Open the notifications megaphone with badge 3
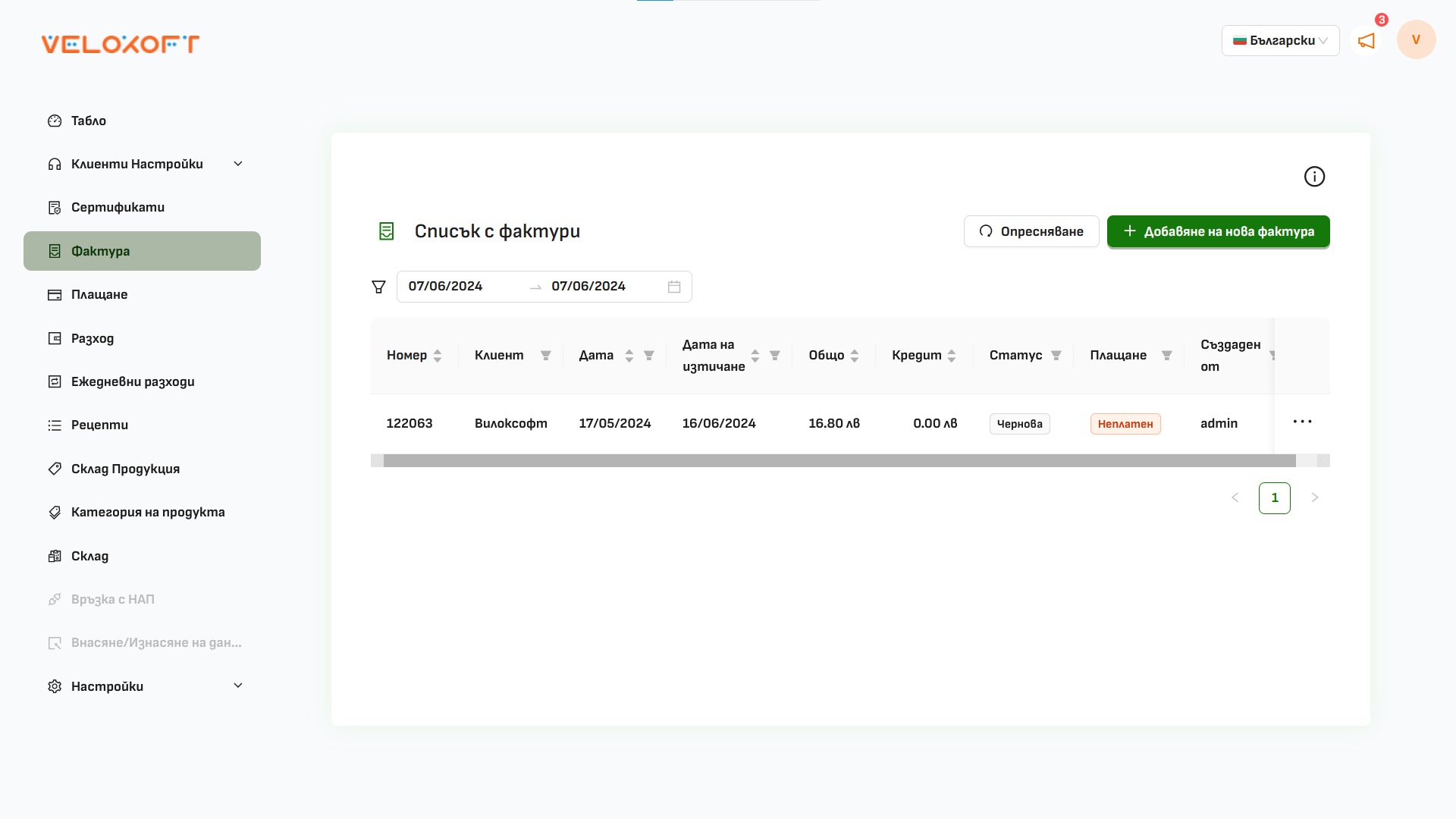This screenshot has height=819, width=1456. [x=1367, y=41]
